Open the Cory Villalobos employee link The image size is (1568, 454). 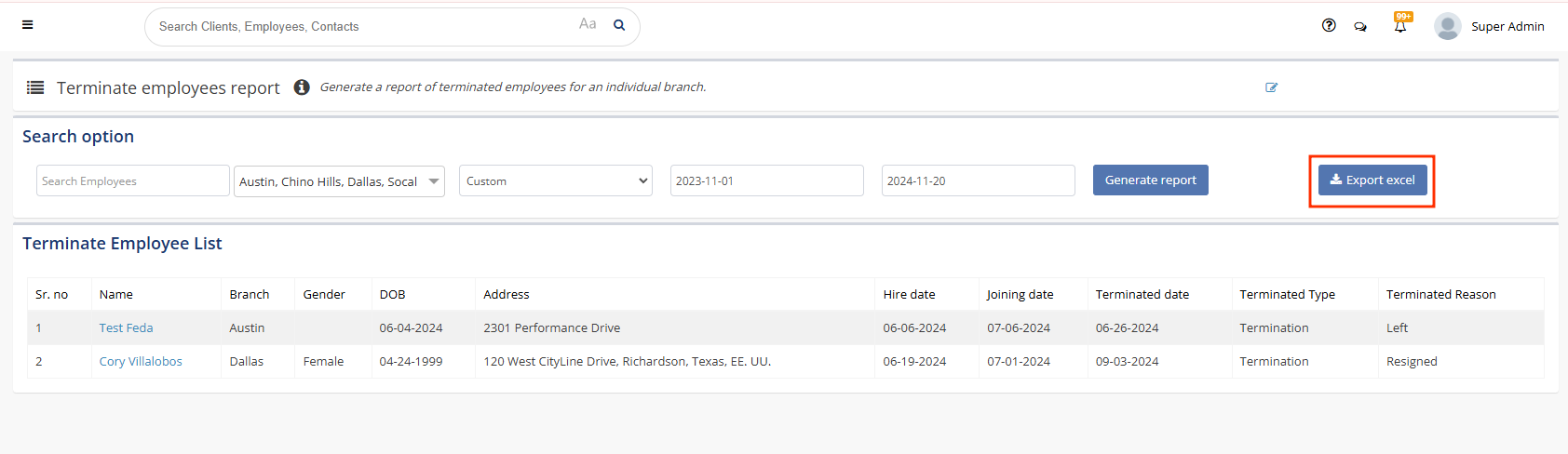click(141, 362)
